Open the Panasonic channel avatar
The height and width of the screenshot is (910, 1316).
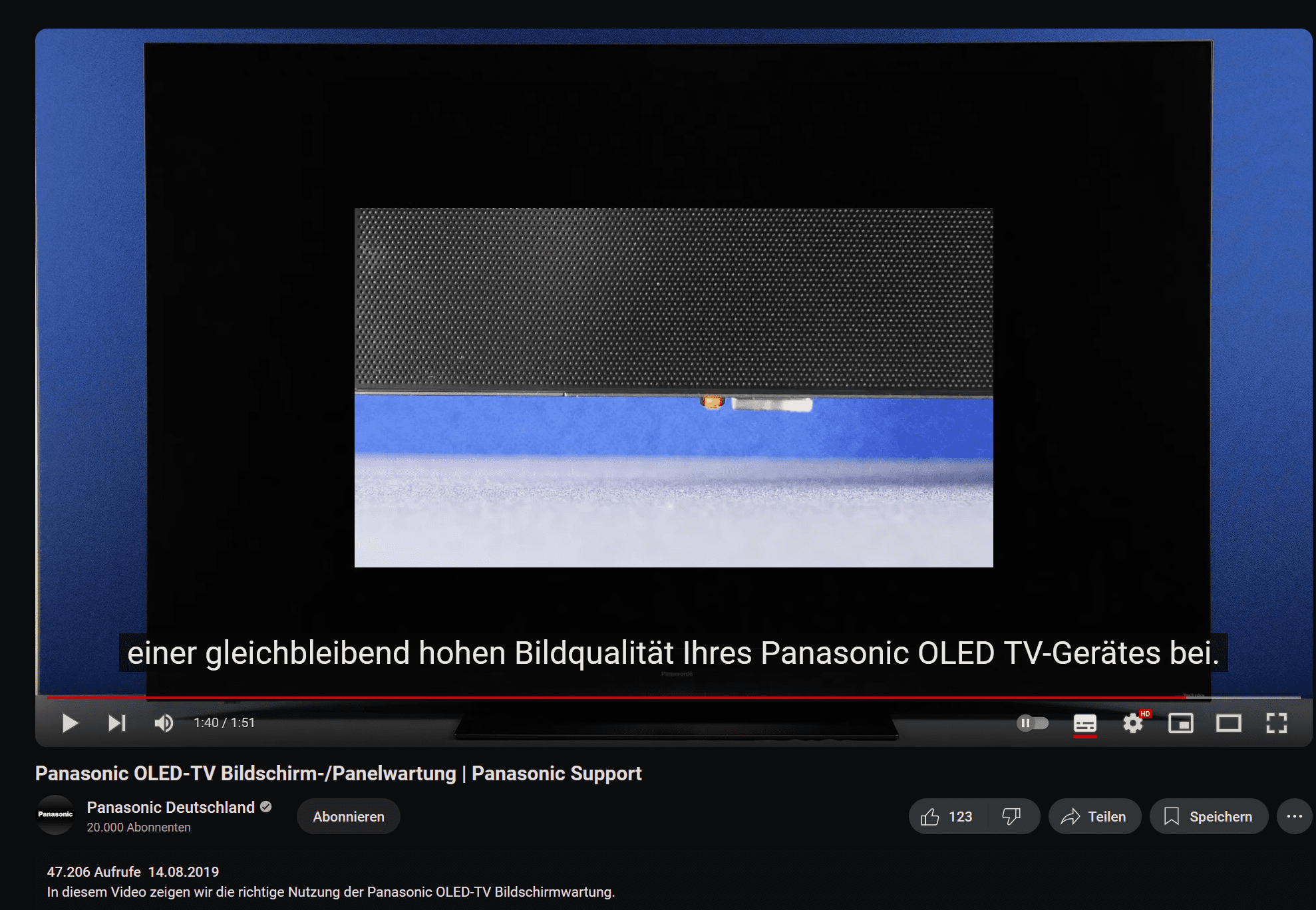click(x=55, y=815)
